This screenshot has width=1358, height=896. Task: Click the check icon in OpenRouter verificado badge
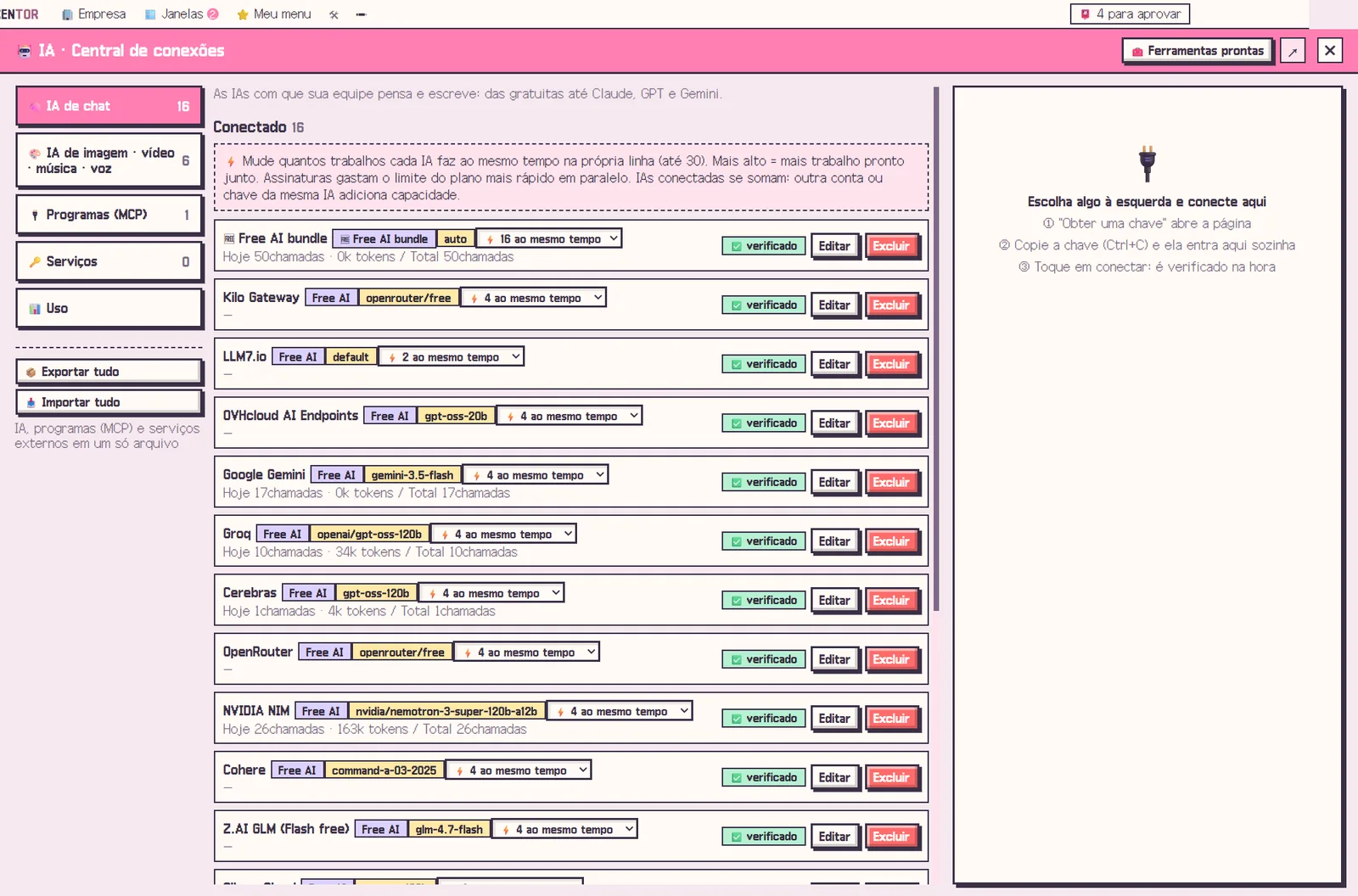736,659
